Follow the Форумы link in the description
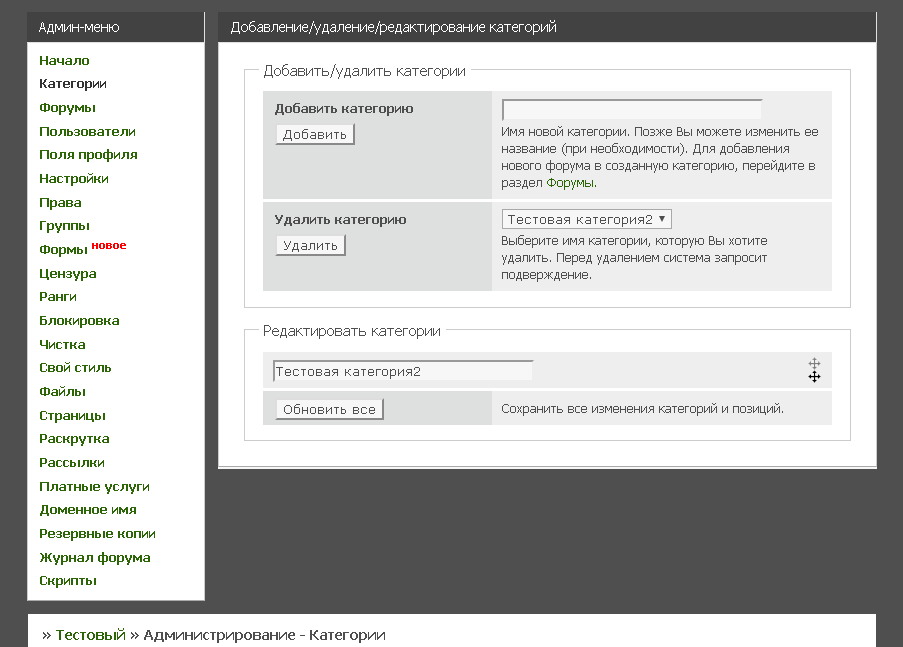Viewport: 903px width, 647px height. 570,183
